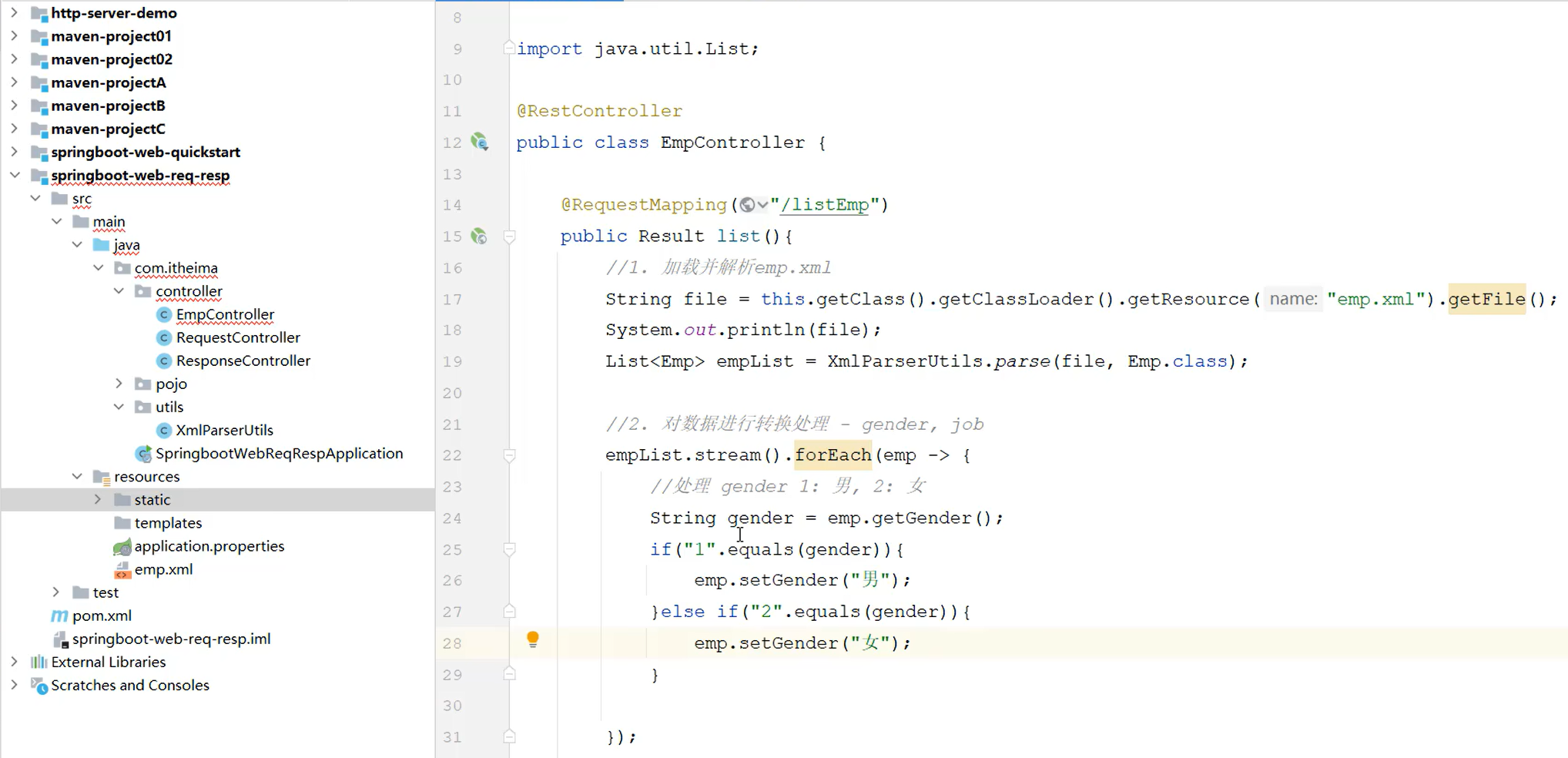The image size is (1568, 758).
Task: Click the endpoint gutter icon beside line 12
Action: 480,143
